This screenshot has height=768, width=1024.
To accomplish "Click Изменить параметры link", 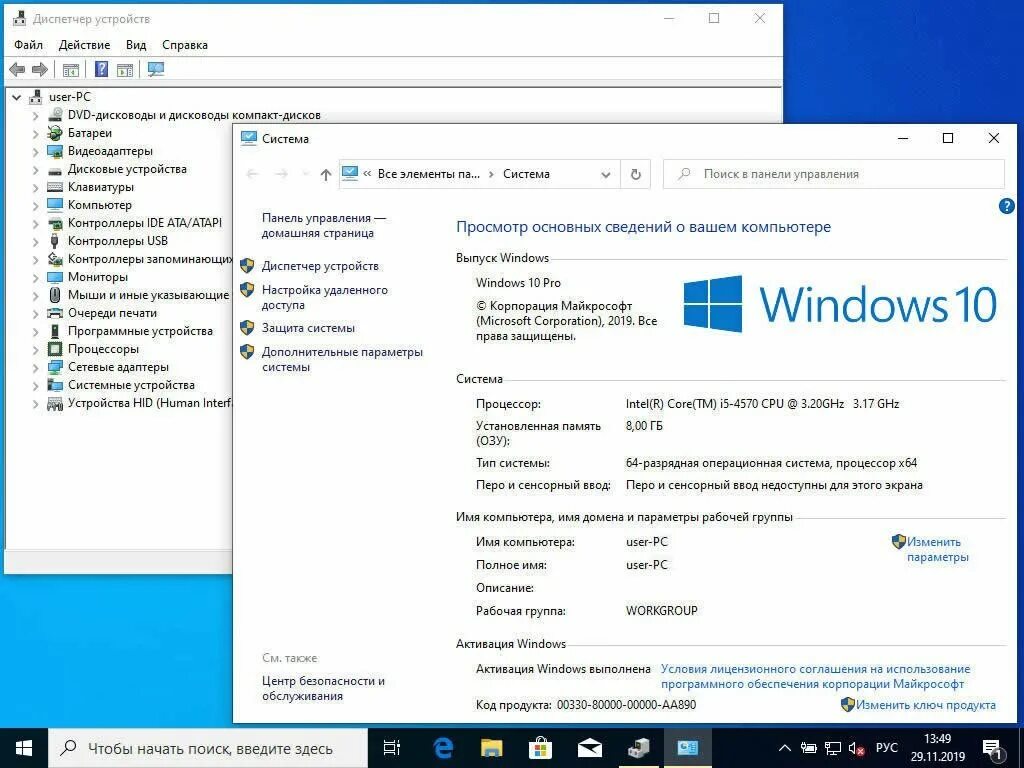I will pos(937,549).
